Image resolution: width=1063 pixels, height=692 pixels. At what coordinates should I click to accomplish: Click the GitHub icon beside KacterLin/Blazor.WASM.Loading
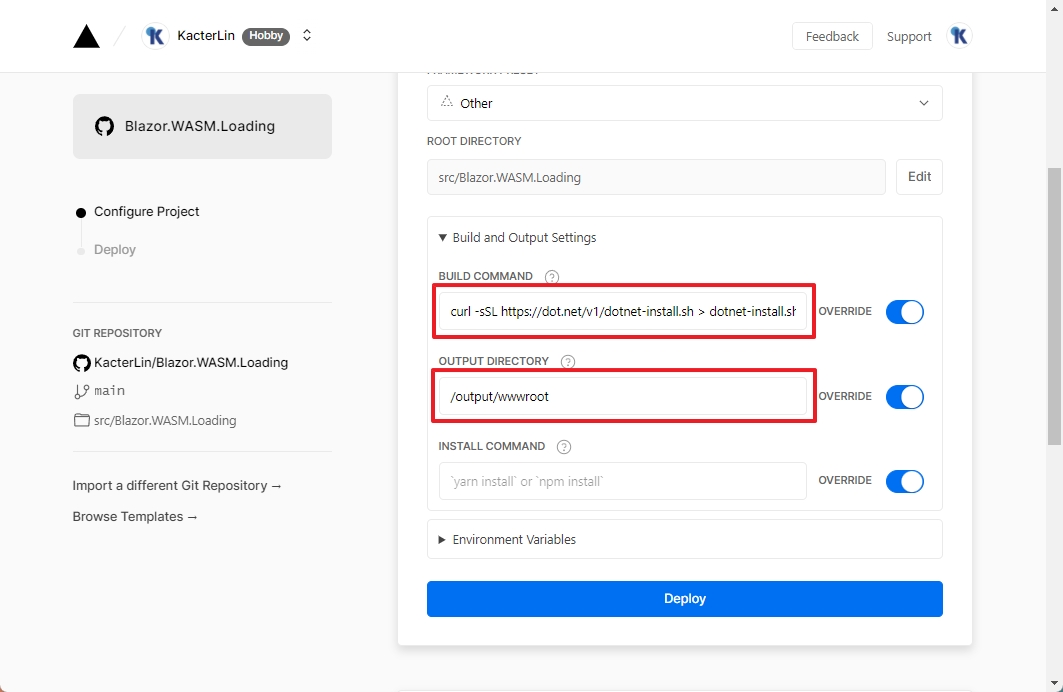tap(81, 363)
